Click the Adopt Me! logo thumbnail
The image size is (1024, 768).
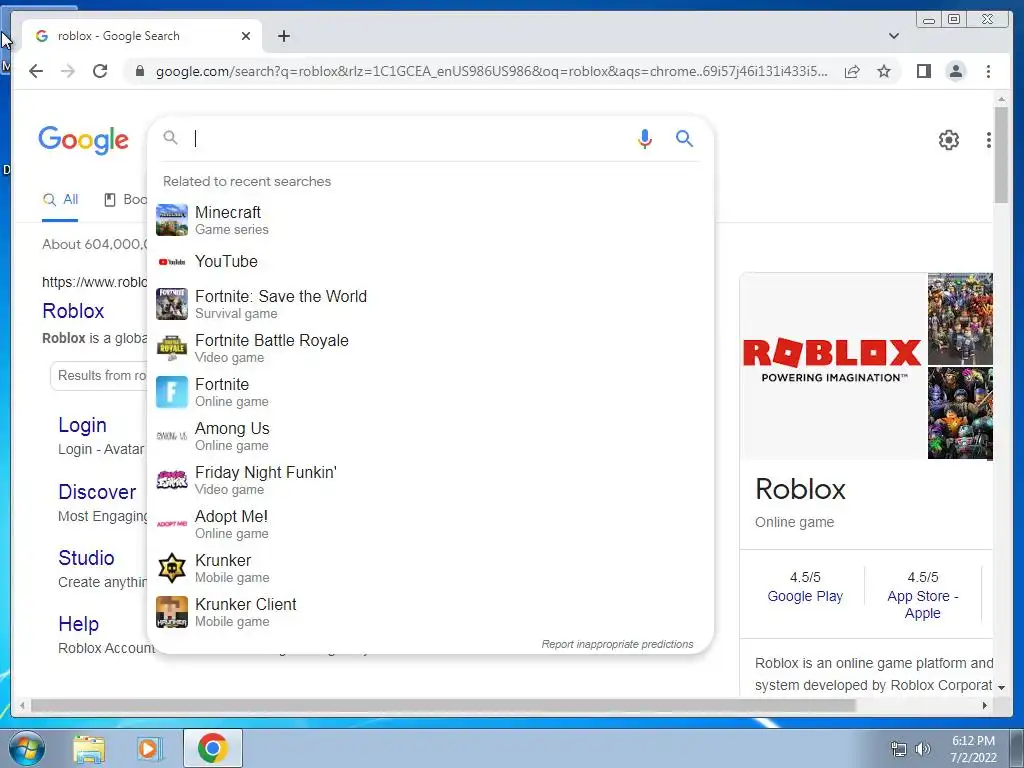(172, 524)
